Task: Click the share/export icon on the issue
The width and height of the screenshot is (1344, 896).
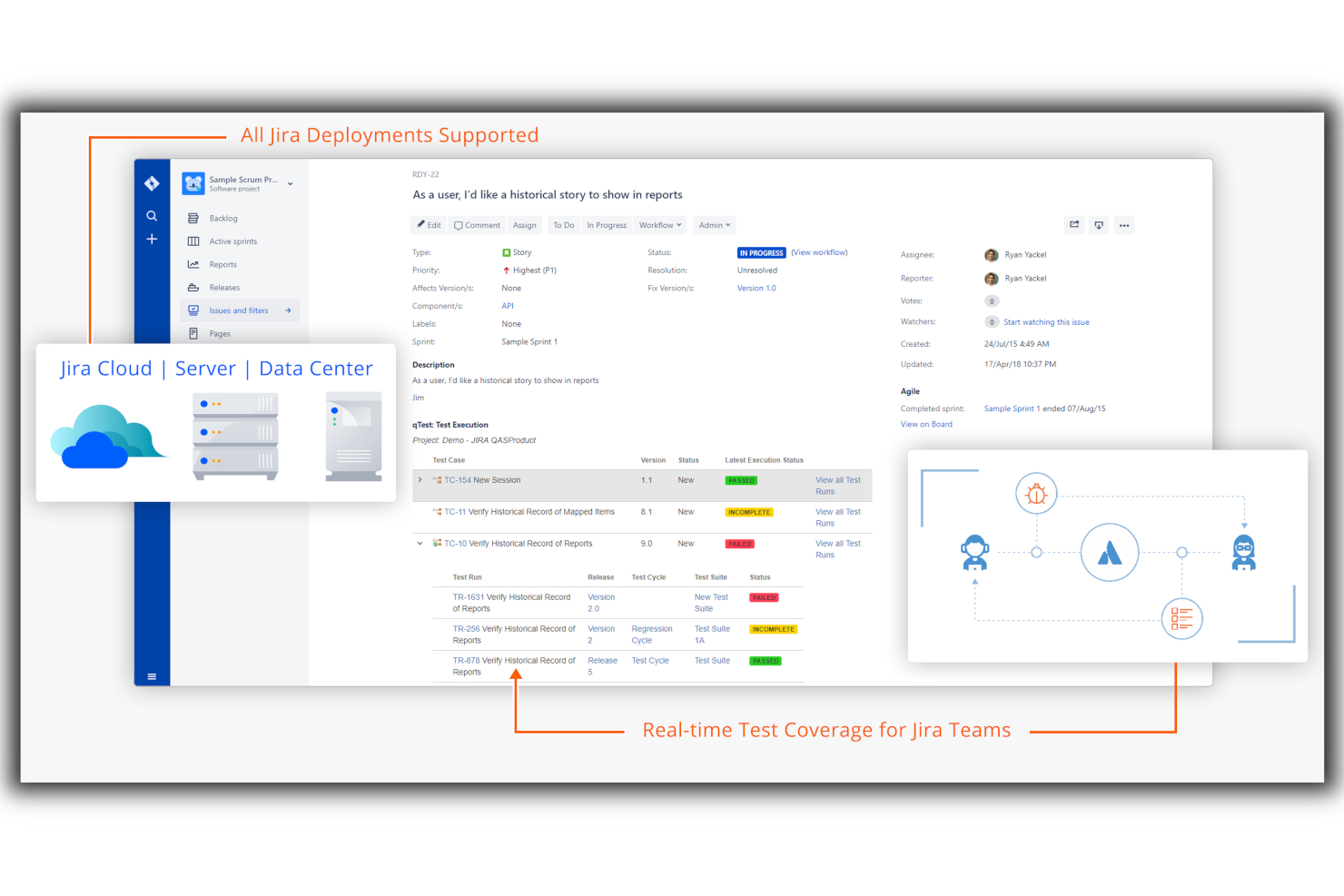Action: (1074, 224)
